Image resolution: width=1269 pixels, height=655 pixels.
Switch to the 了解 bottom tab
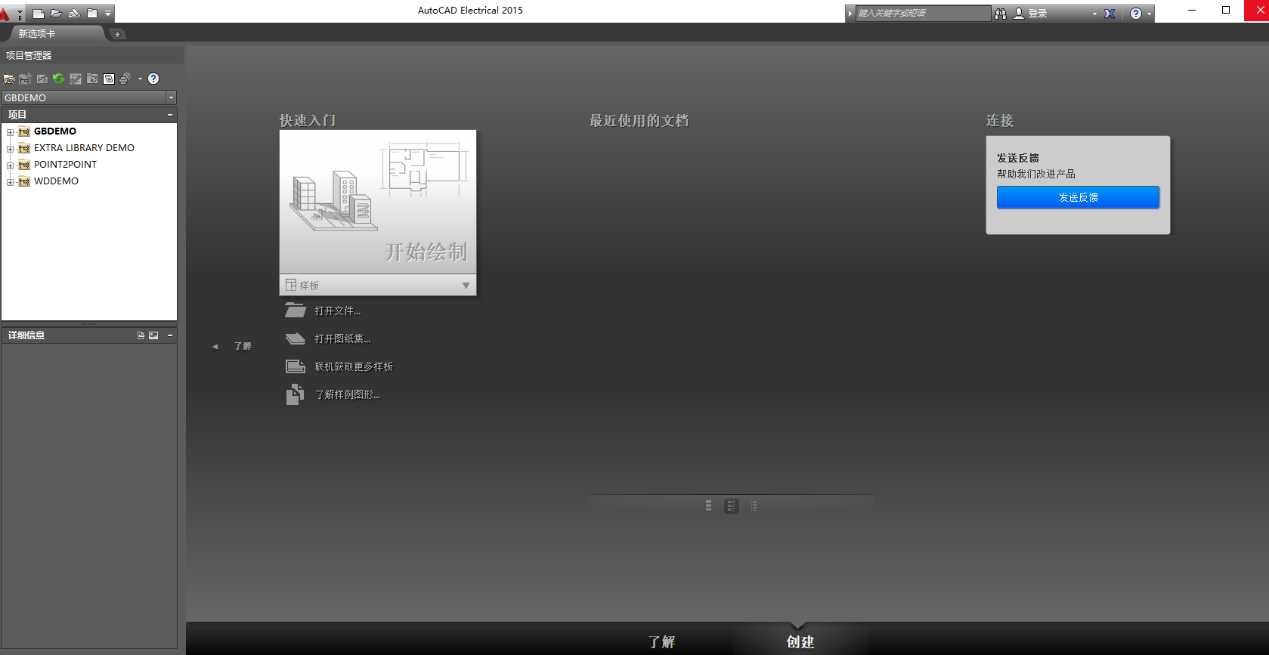pyautogui.click(x=661, y=642)
